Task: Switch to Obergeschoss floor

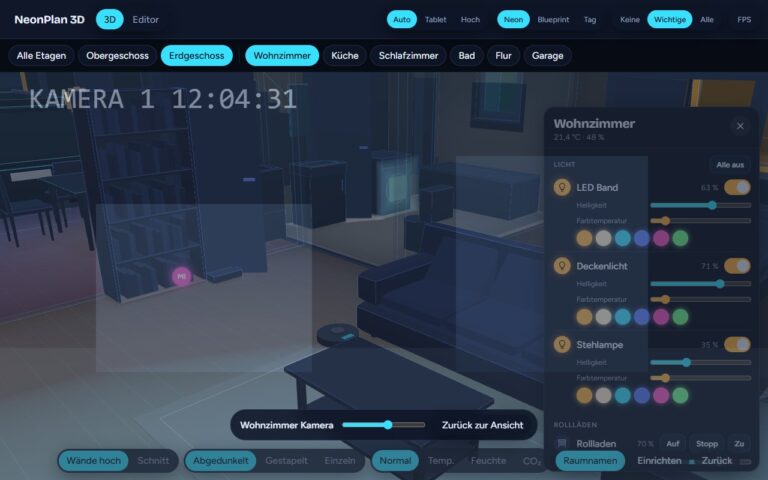Action: click(x=117, y=55)
